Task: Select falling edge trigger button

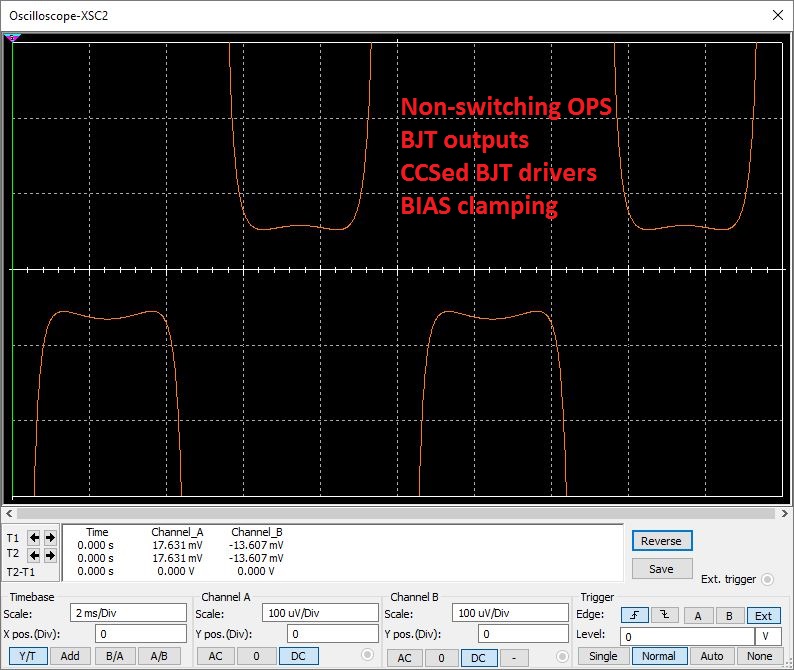Action: [664, 615]
